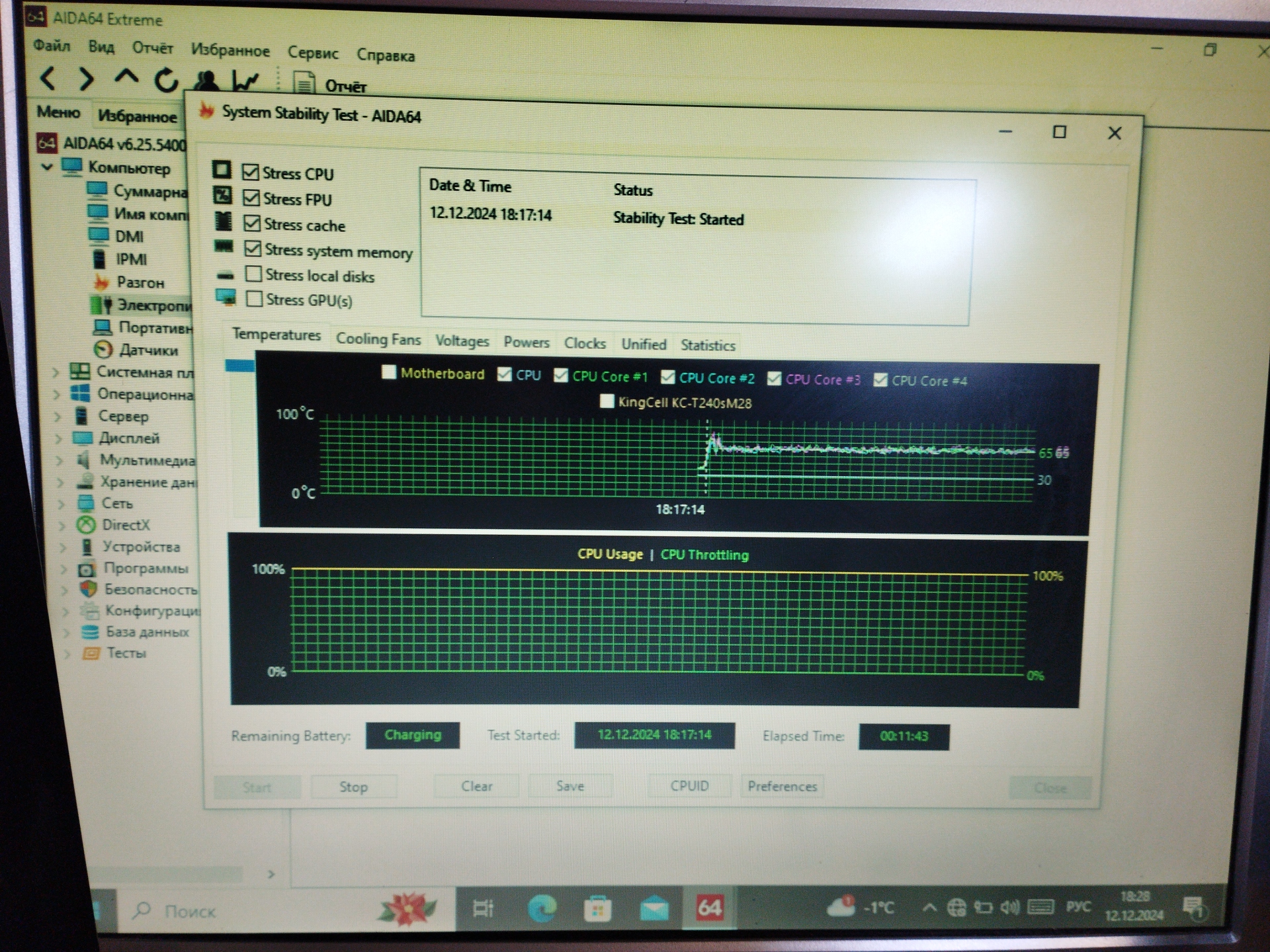Open the Справка menu
Viewport: 1270px width, 952px height.
[386, 55]
